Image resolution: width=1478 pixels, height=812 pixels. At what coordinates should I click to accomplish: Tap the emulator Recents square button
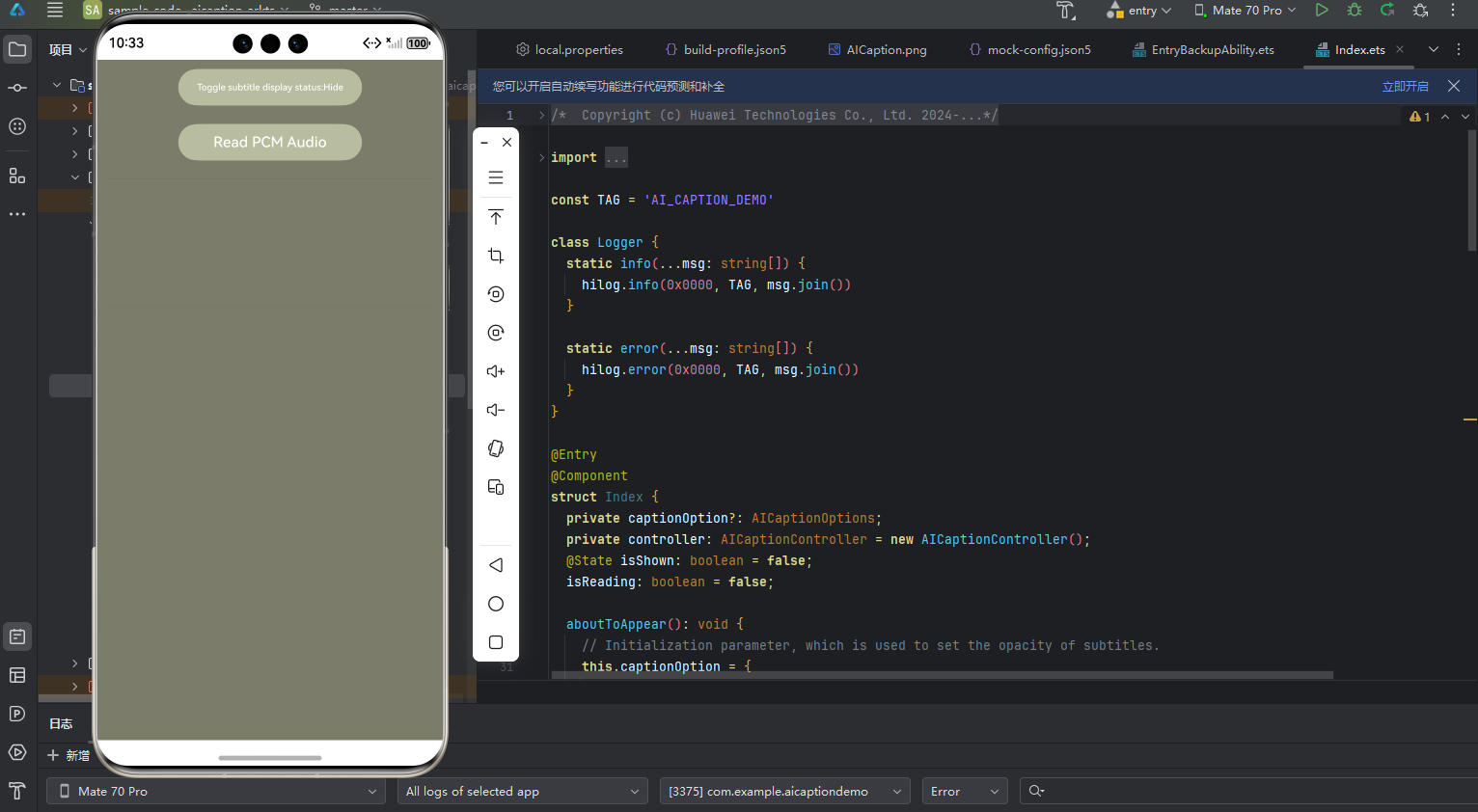point(496,642)
